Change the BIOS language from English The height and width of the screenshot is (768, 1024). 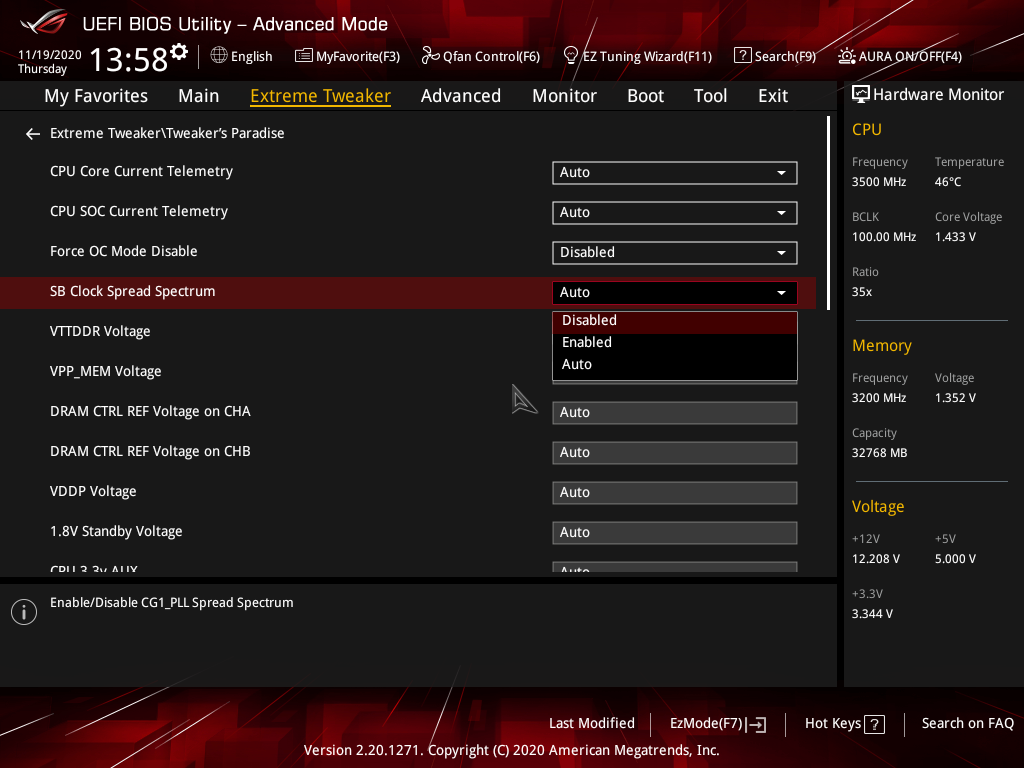[241, 56]
